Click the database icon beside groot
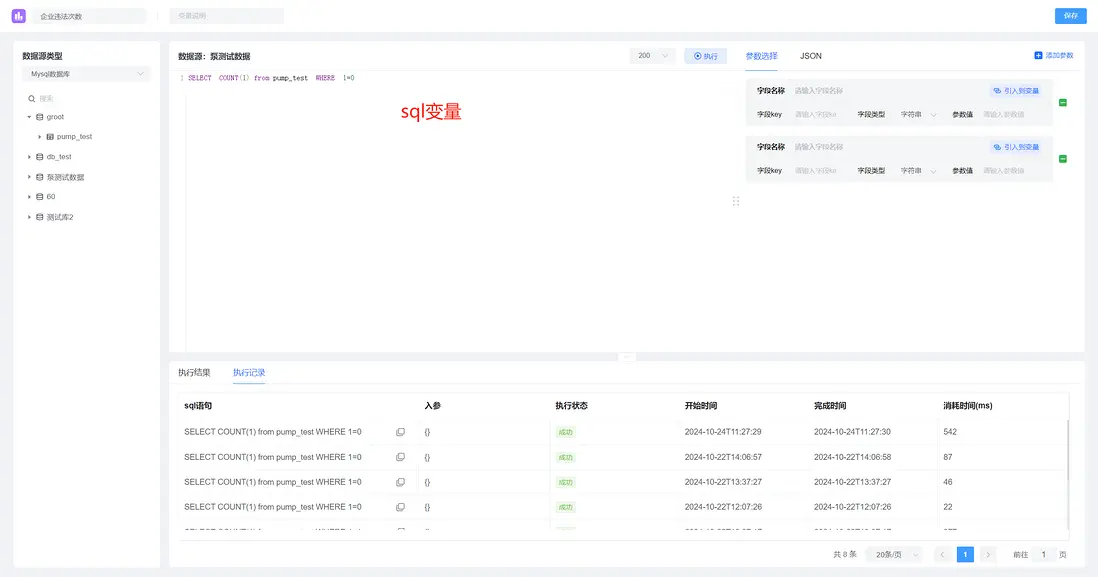 point(40,117)
